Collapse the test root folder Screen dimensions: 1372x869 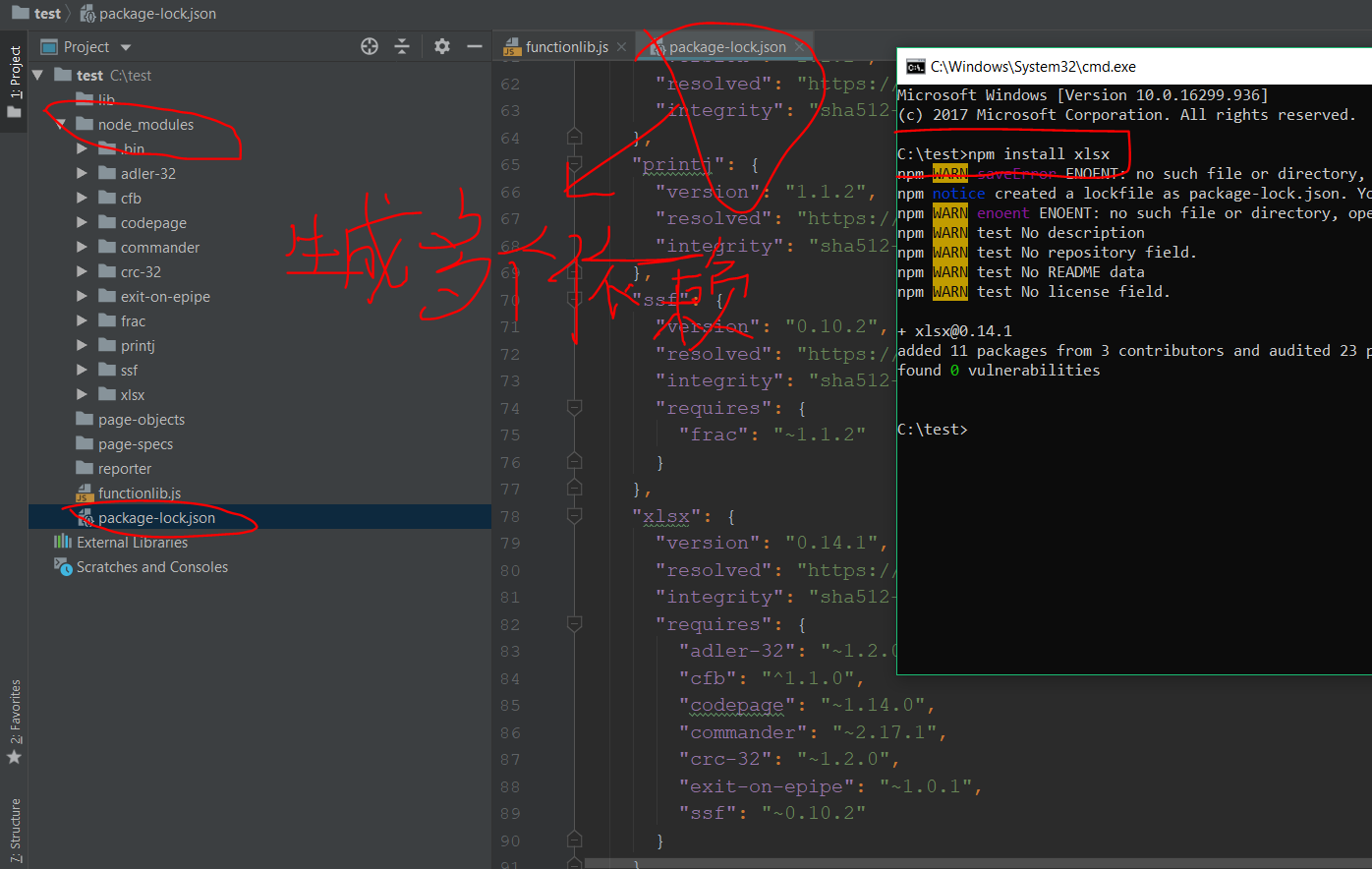[36, 74]
